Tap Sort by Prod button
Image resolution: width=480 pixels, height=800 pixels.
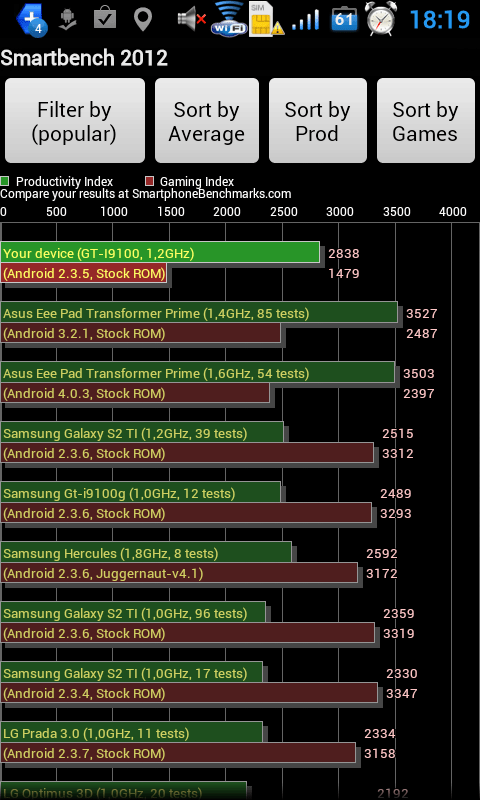click(317, 121)
